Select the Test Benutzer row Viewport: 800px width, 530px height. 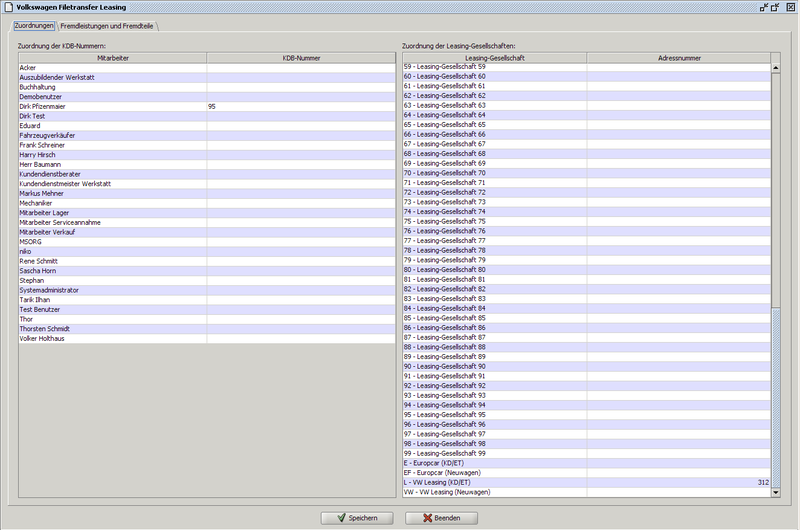click(207, 310)
